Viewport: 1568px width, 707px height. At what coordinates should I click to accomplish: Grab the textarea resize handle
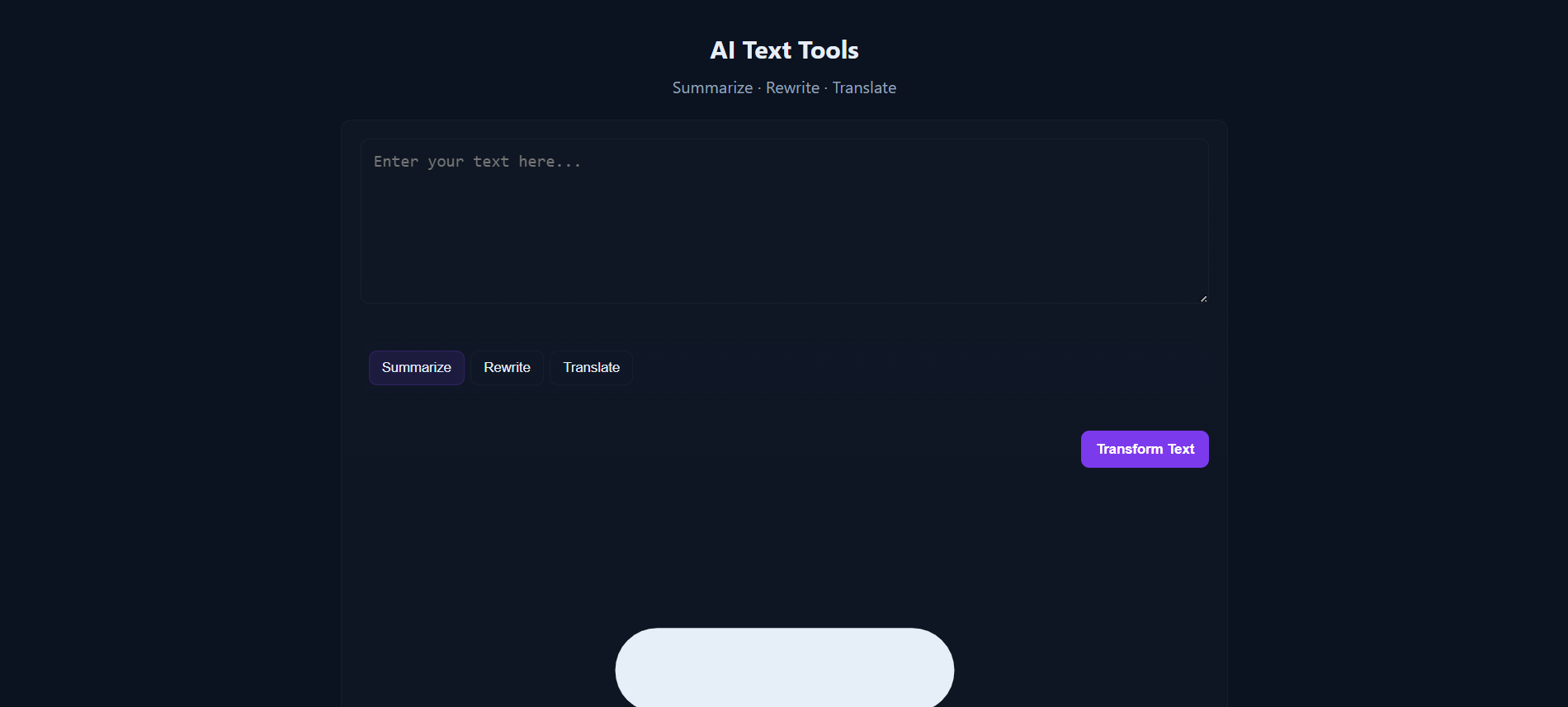click(x=1203, y=298)
